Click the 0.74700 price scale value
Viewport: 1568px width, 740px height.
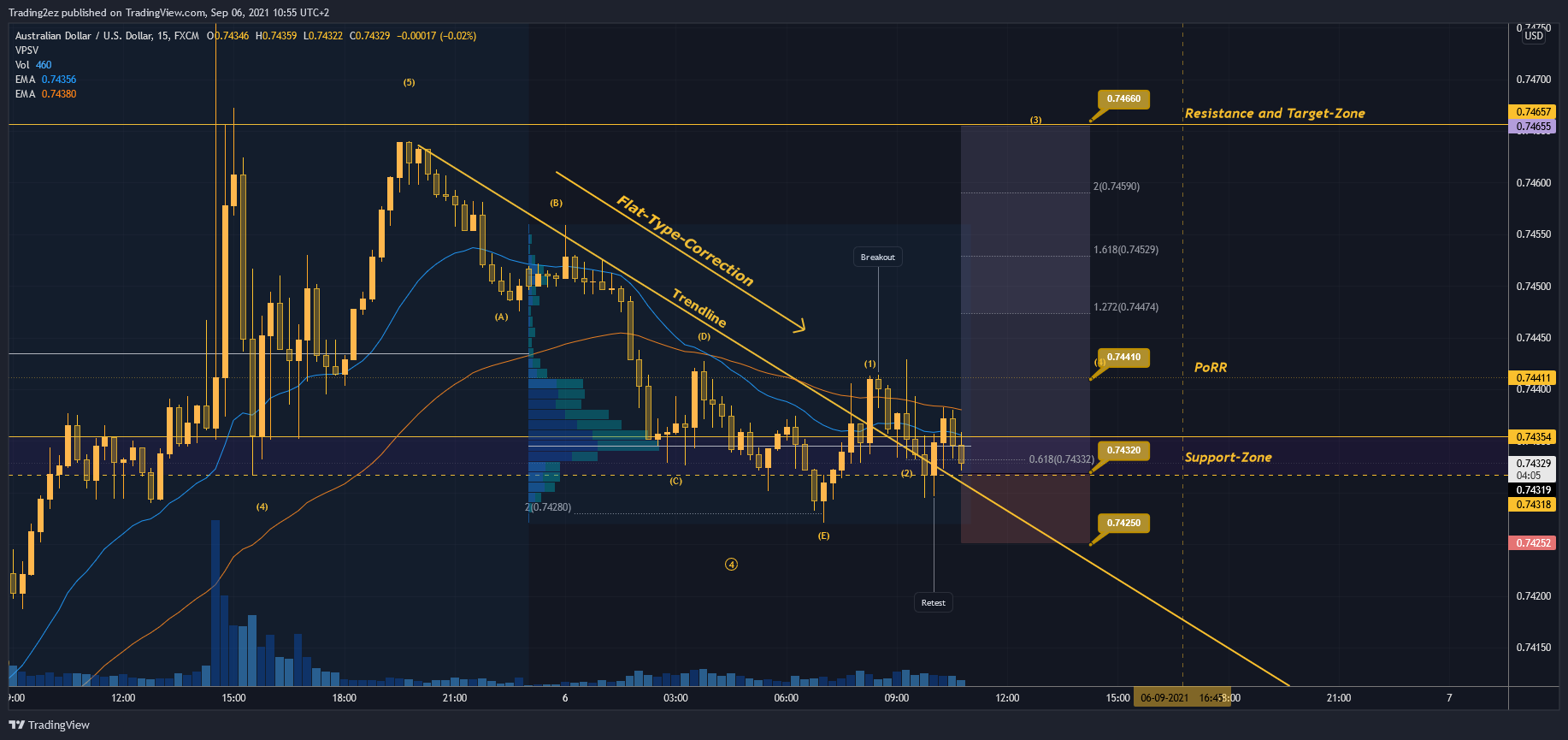tap(1534, 80)
